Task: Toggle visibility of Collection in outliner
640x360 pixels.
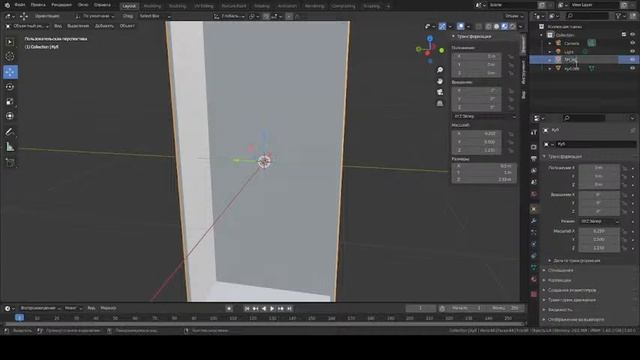Action: click(632, 35)
